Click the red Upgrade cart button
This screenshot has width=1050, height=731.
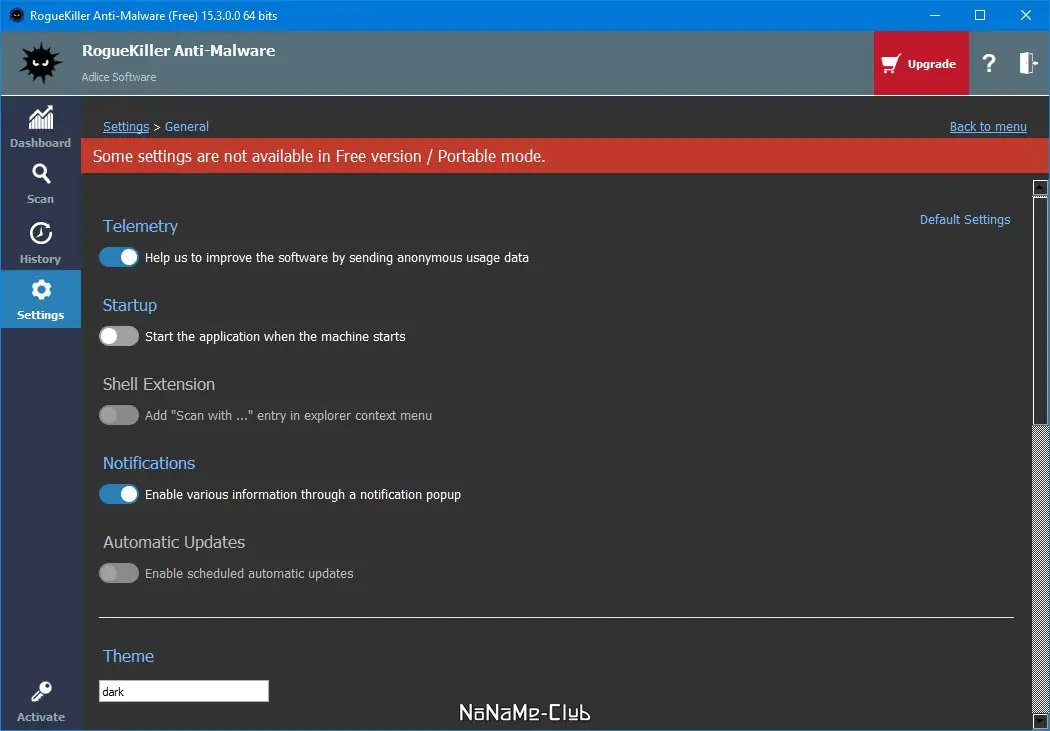coord(921,64)
